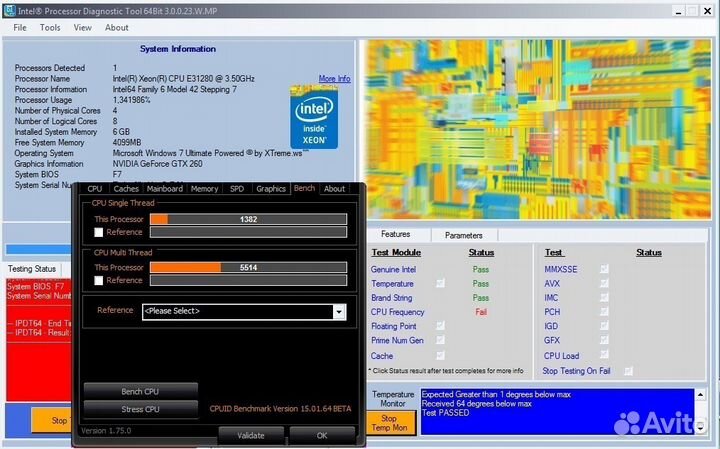Switch to the CPU tab in CPU-Z
Screen dimensions: 720x449
(95, 189)
